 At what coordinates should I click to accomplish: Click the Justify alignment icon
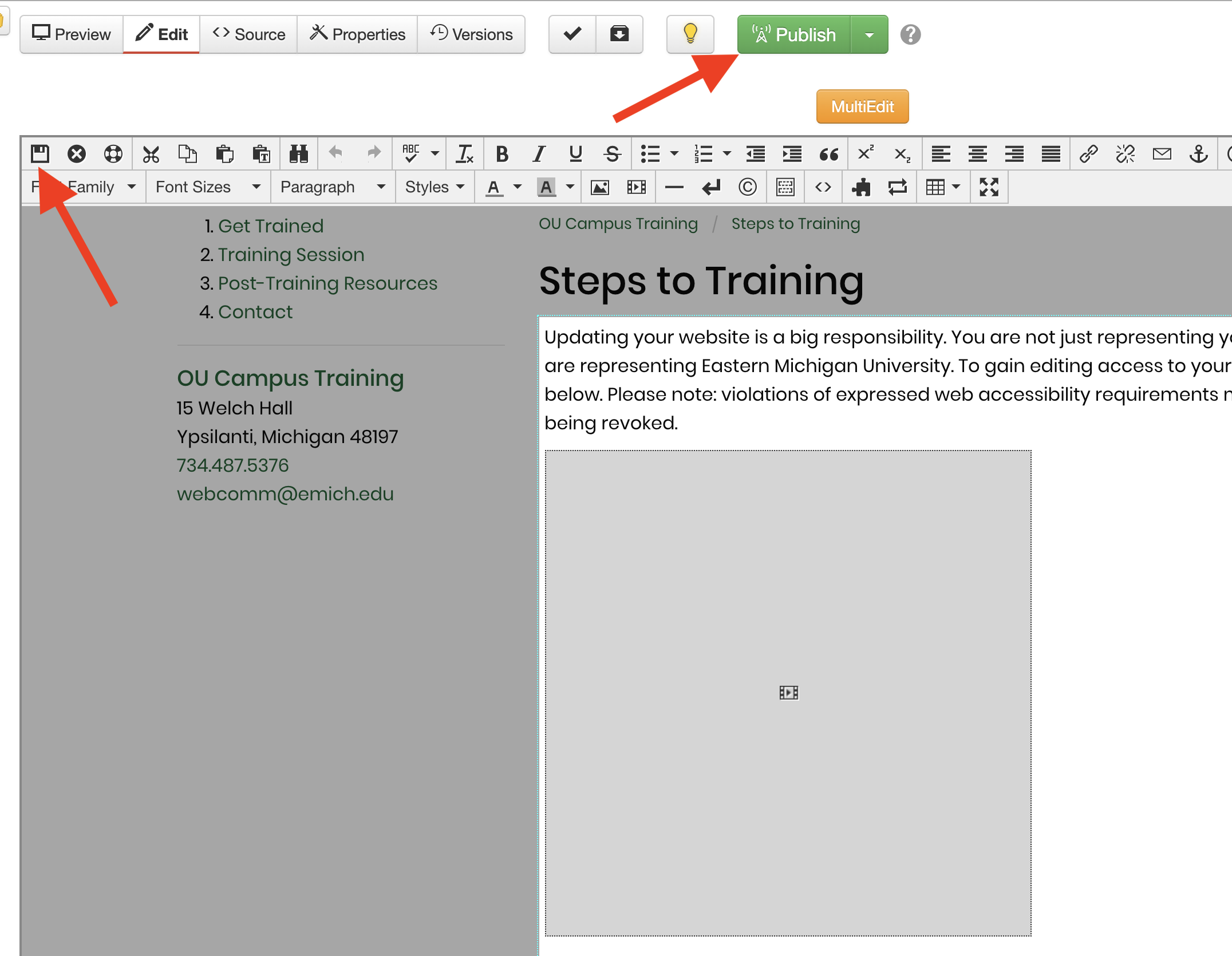[1051, 153]
